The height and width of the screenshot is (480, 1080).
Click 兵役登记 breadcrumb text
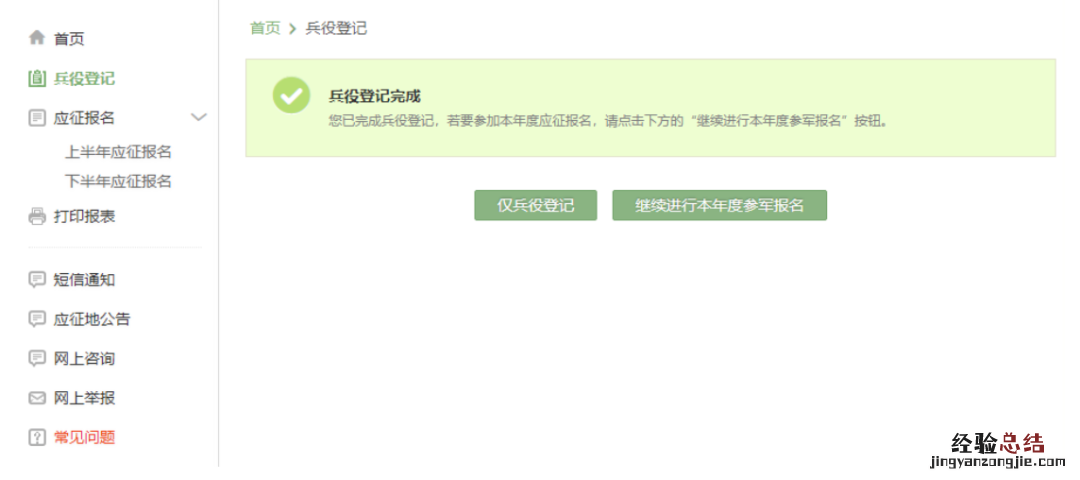(336, 28)
